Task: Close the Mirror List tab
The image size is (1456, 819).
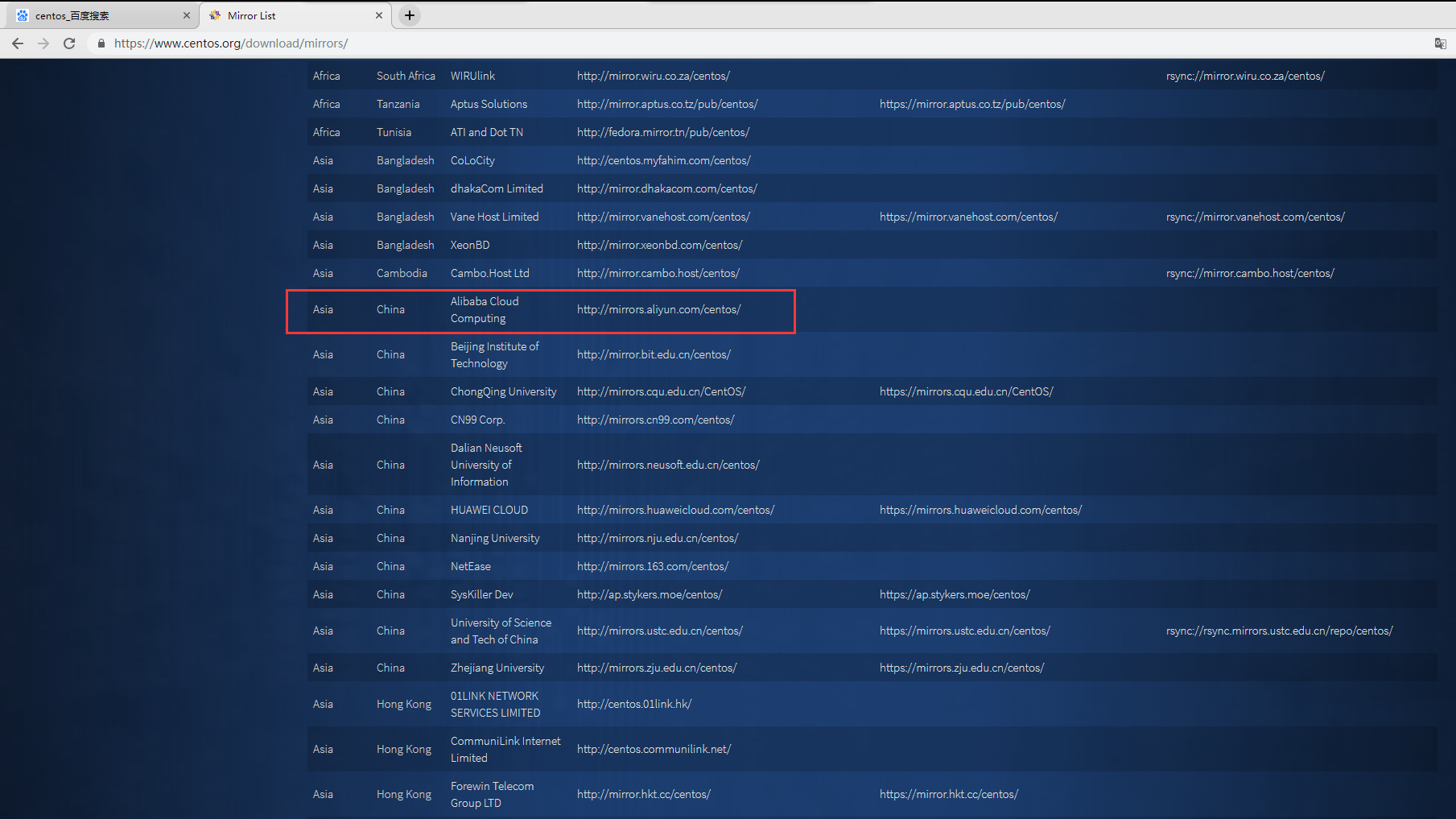Action: (379, 15)
